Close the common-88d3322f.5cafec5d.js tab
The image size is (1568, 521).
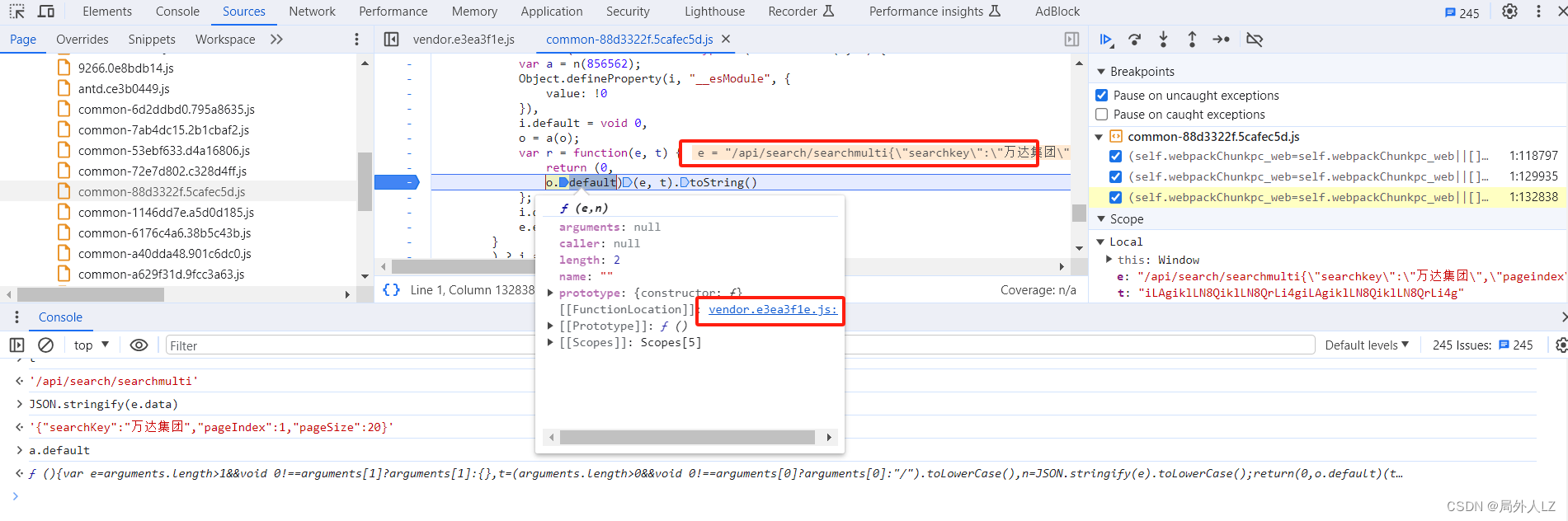726,39
